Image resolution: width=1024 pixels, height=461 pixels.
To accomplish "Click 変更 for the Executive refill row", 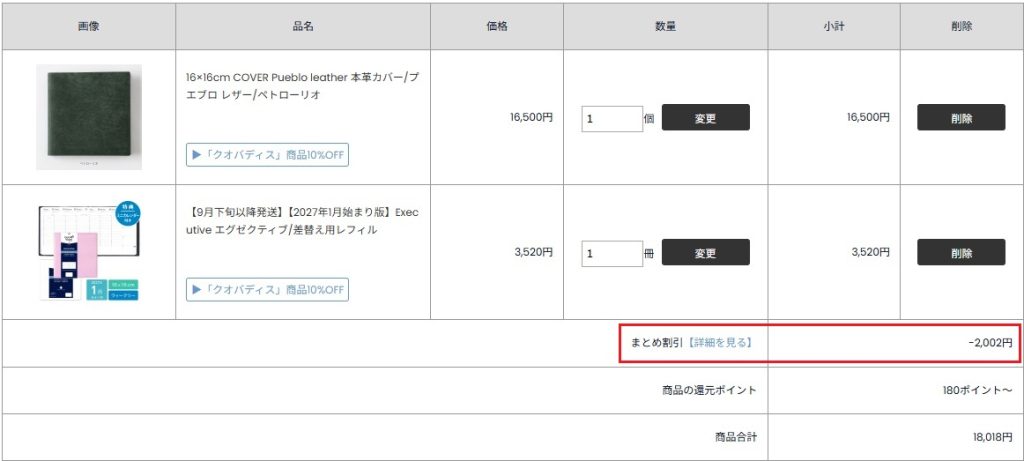I will (x=705, y=253).
